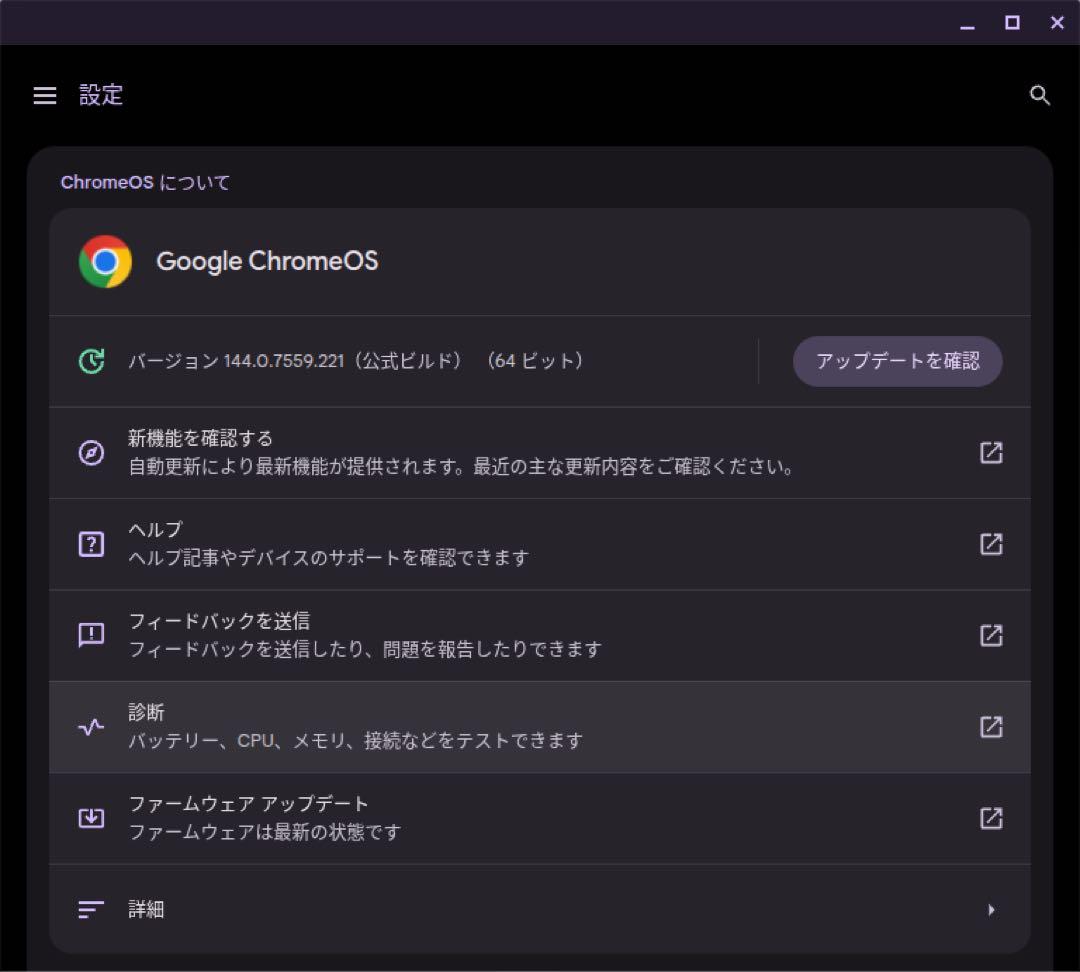Open the settings navigation hamburger menu
This screenshot has height=972, width=1080.
[44, 95]
